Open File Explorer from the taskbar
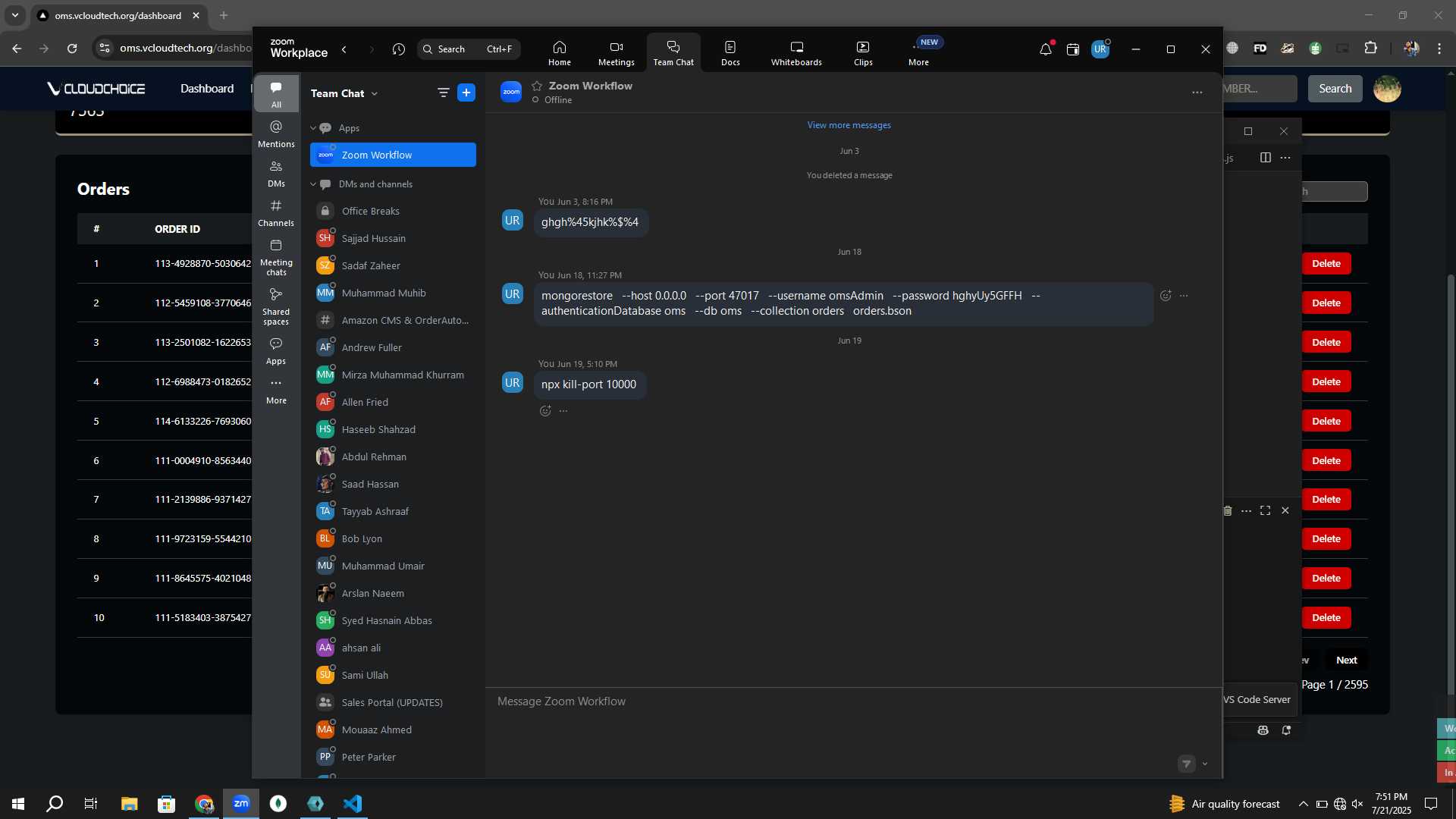The image size is (1456, 819). (129, 804)
